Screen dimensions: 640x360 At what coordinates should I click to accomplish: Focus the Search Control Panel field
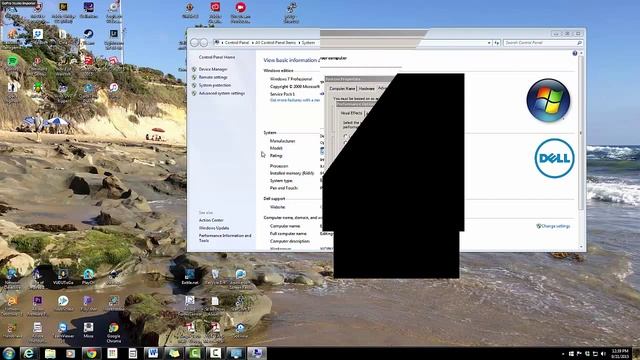[543, 43]
